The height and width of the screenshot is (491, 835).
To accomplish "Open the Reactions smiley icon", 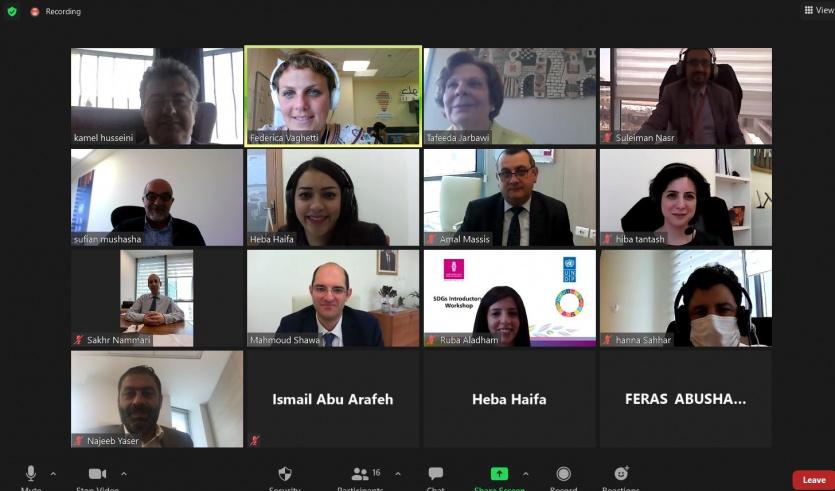I will point(621,473).
